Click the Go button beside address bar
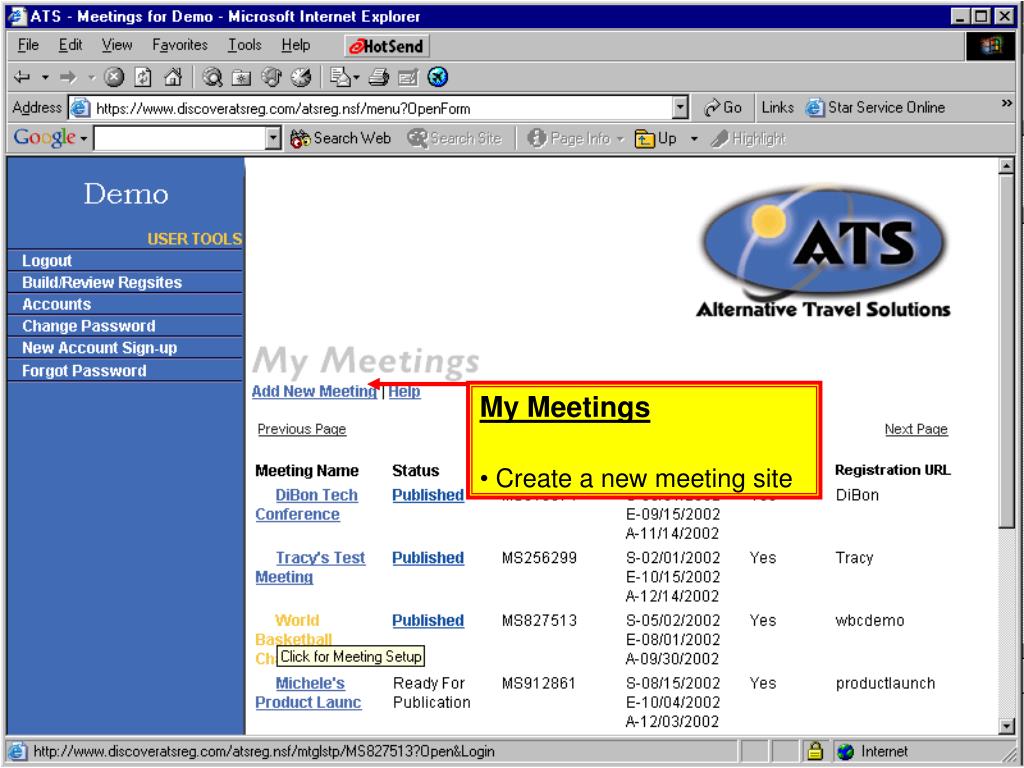Screen dimensions: 1024x768 [723, 108]
